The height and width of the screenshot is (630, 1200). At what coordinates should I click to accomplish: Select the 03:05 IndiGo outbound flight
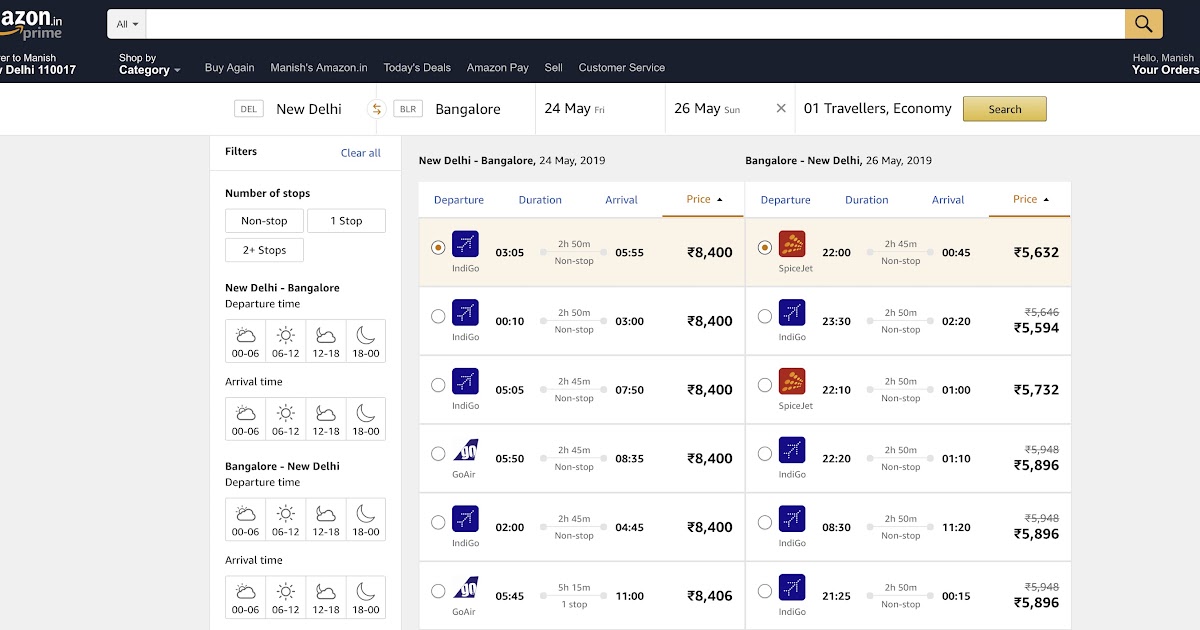[x=438, y=247]
